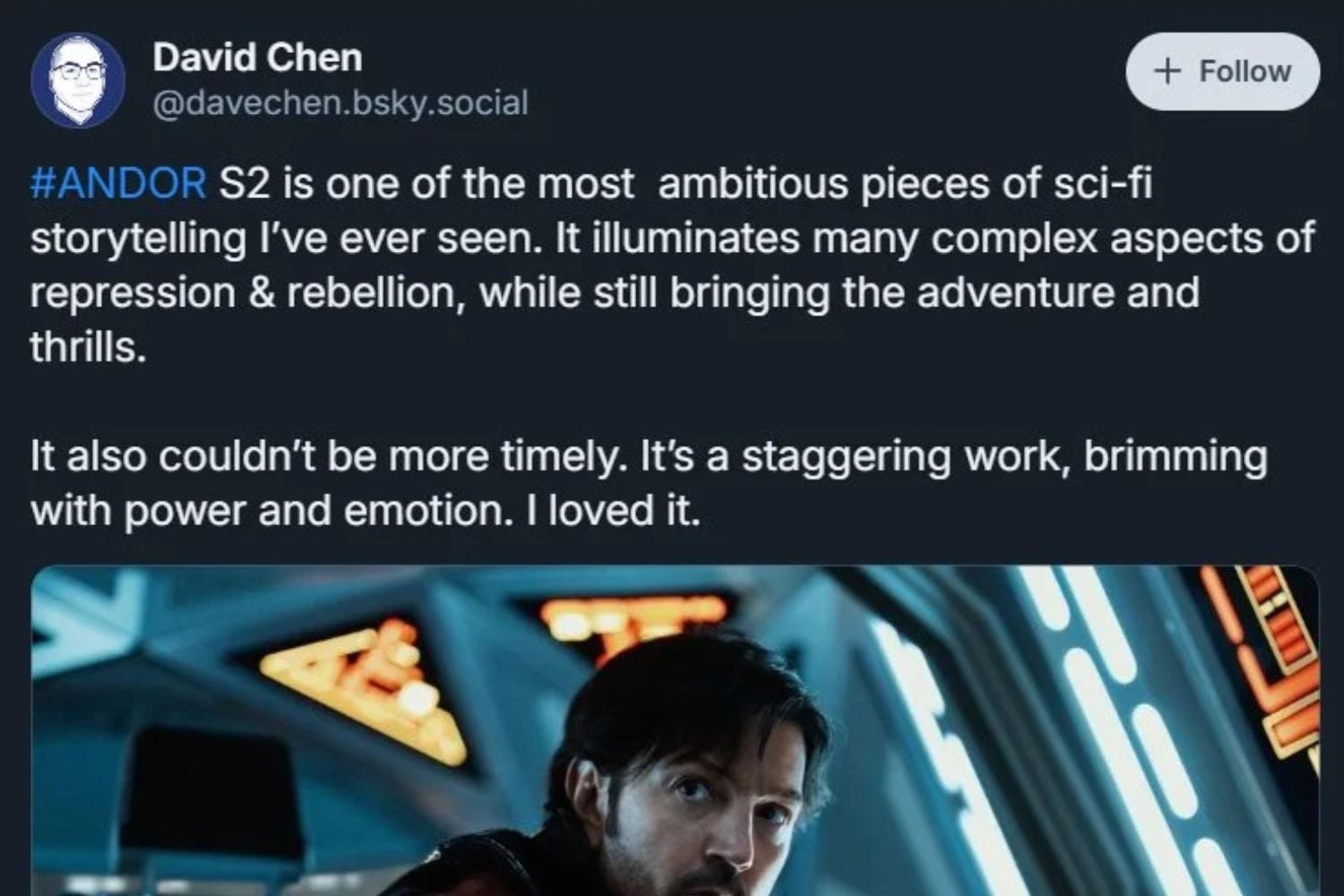1344x896 pixels.
Task: Click the plus icon in Follow button
Action: (x=1167, y=72)
